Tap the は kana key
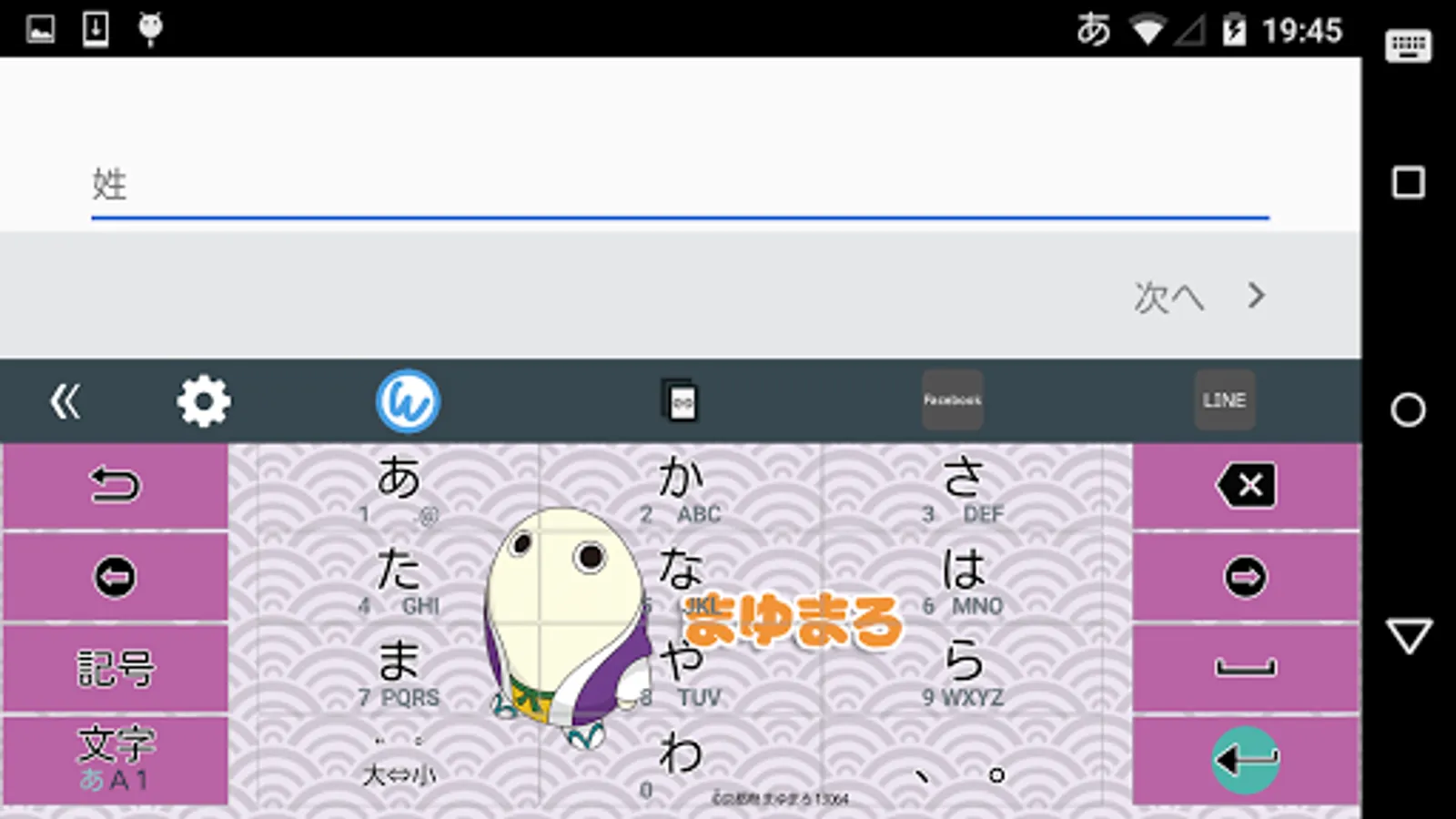The image size is (1456, 819). 963,579
